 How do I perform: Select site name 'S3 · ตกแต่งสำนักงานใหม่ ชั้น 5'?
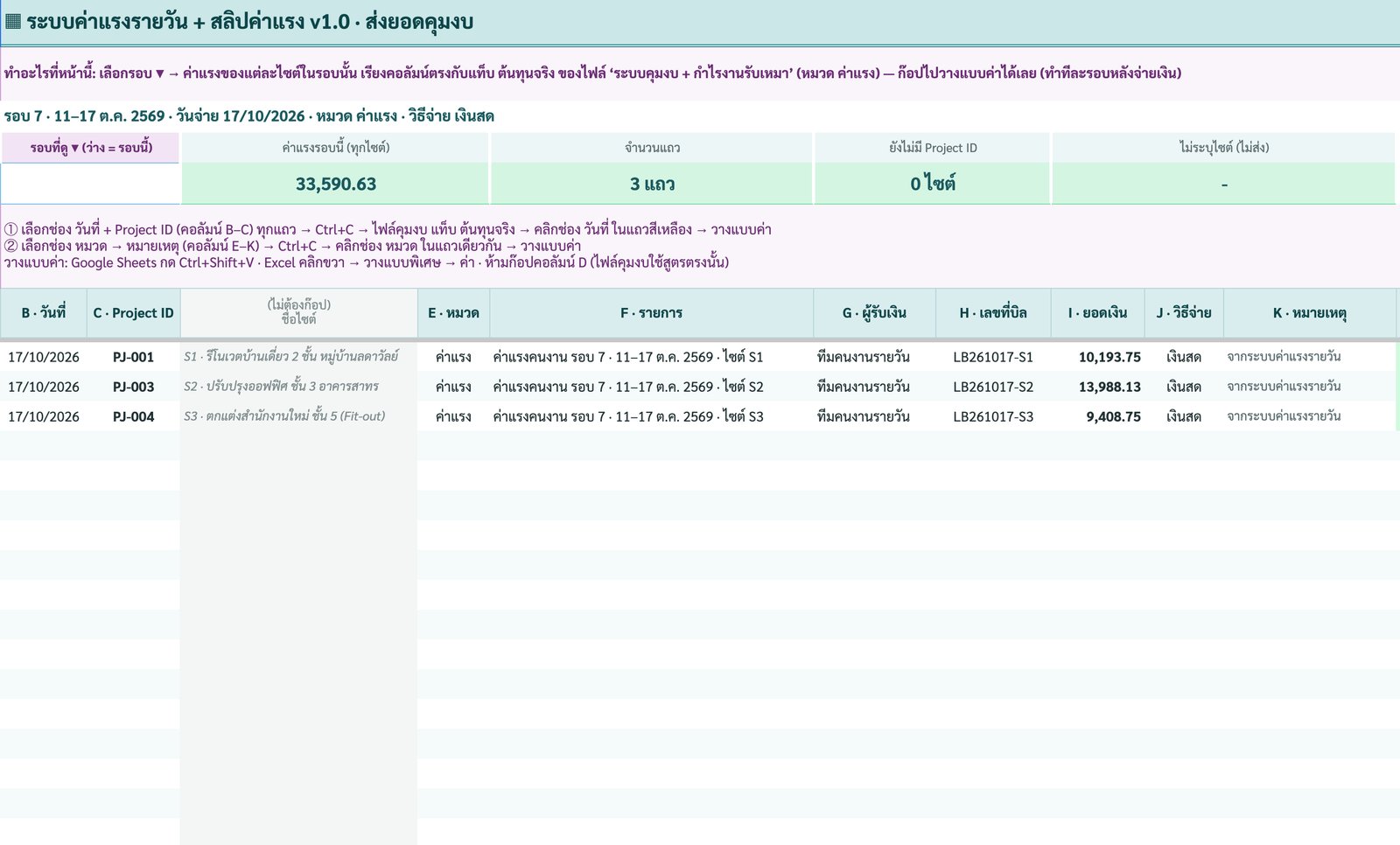299,416
